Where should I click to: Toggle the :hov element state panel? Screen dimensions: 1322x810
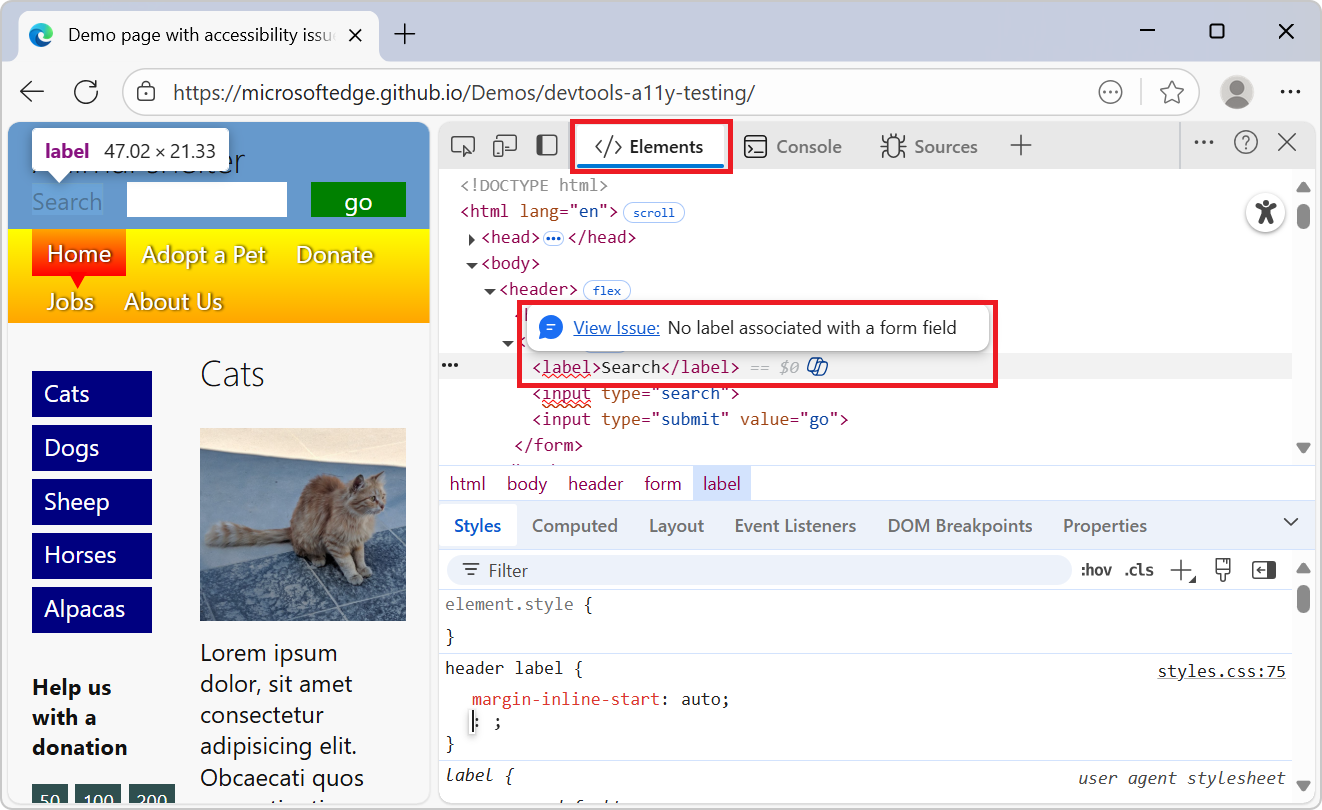point(1096,571)
